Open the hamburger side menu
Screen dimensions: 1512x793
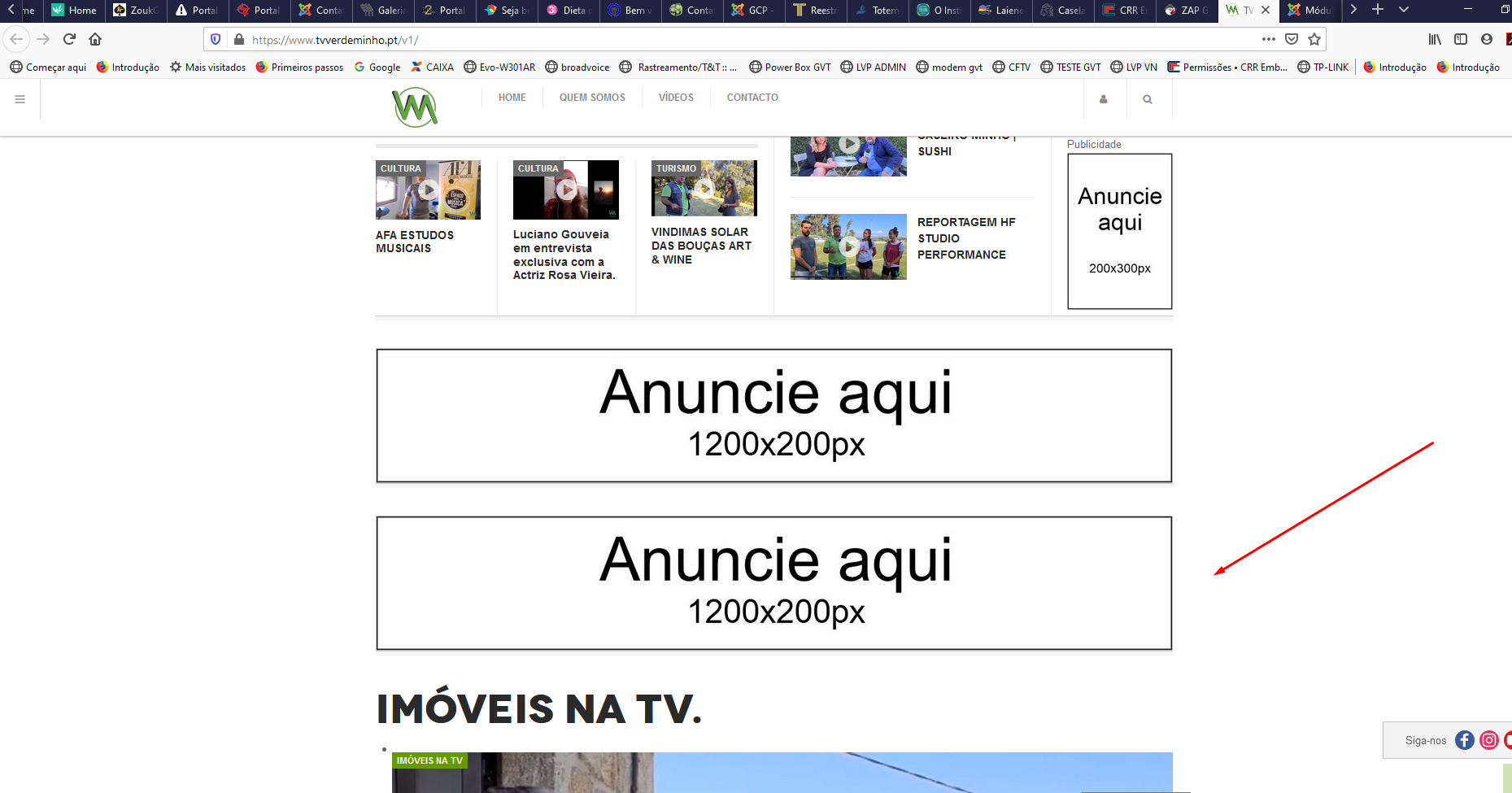[20, 99]
